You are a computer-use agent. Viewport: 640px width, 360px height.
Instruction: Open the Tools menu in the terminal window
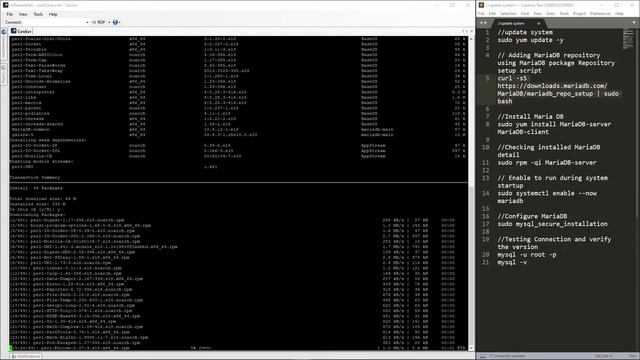coord(38,14)
